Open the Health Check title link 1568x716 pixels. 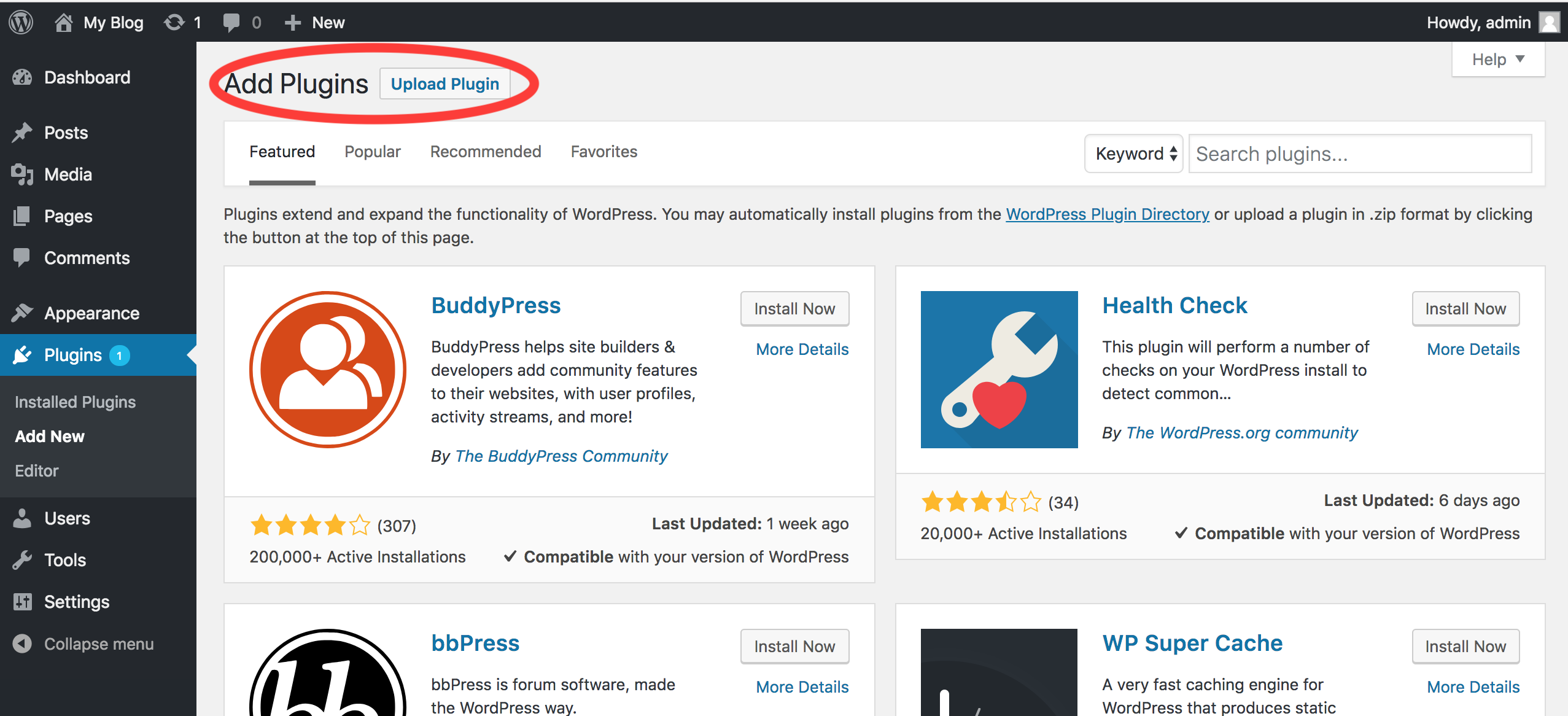pos(1174,306)
